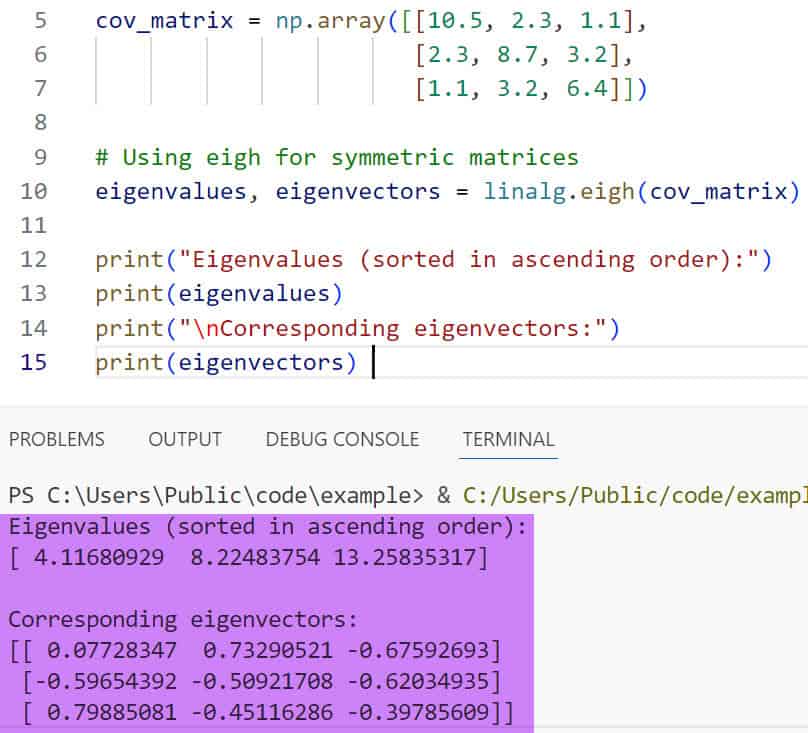Click the "Eigenvalues (sorted in ascending order):" string in code

pyautogui.click(x=467, y=260)
